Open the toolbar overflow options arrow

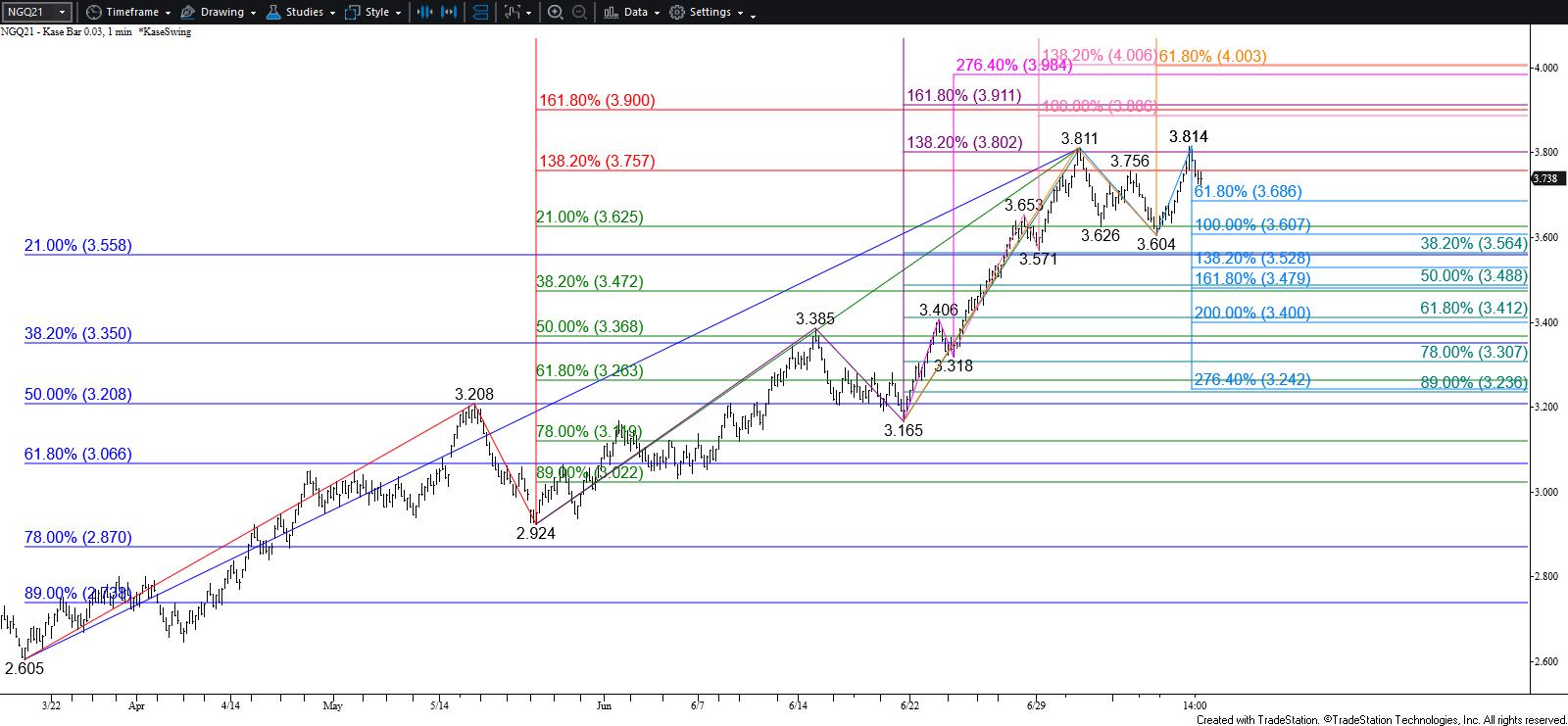click(753, 13)
